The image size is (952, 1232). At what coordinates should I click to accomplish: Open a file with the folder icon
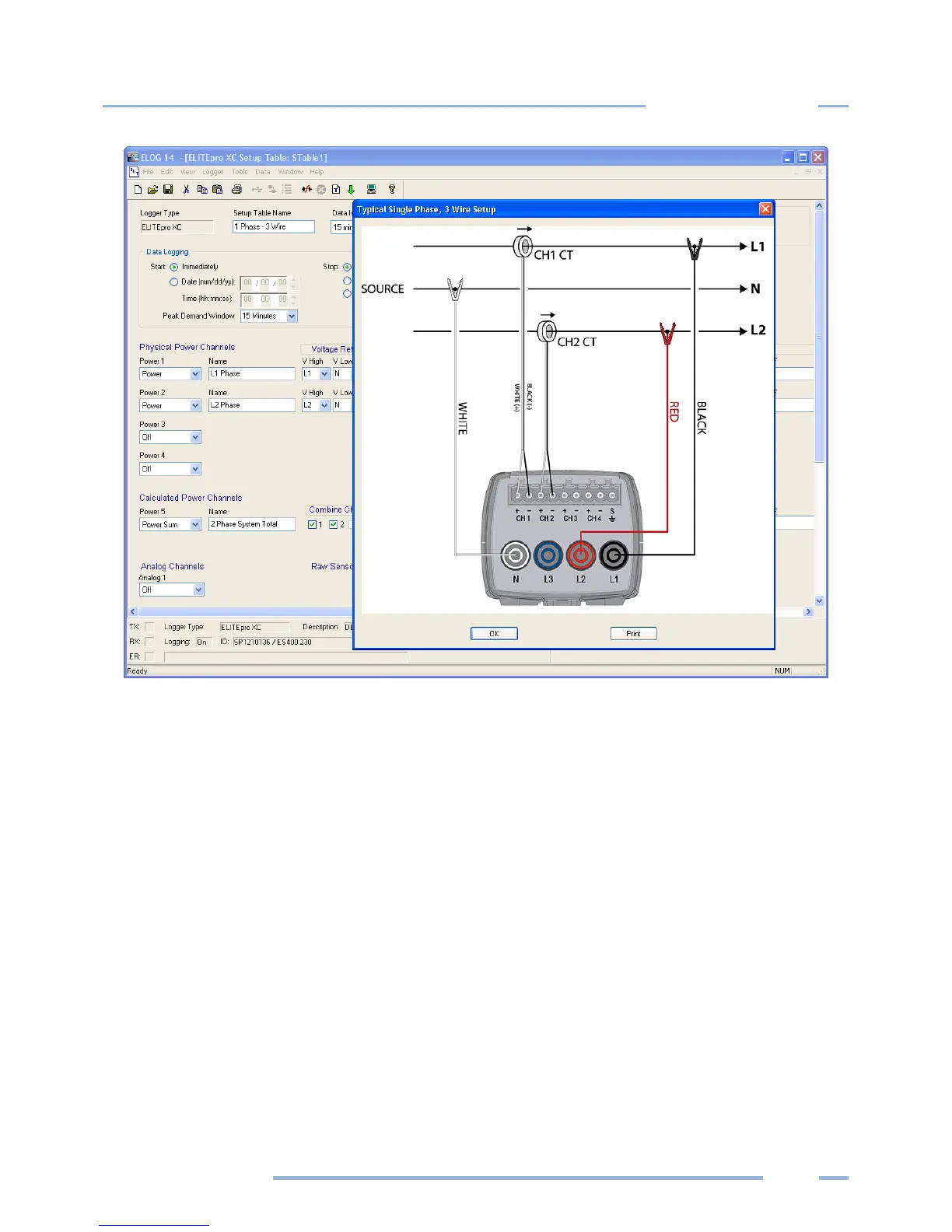point(153,189)
